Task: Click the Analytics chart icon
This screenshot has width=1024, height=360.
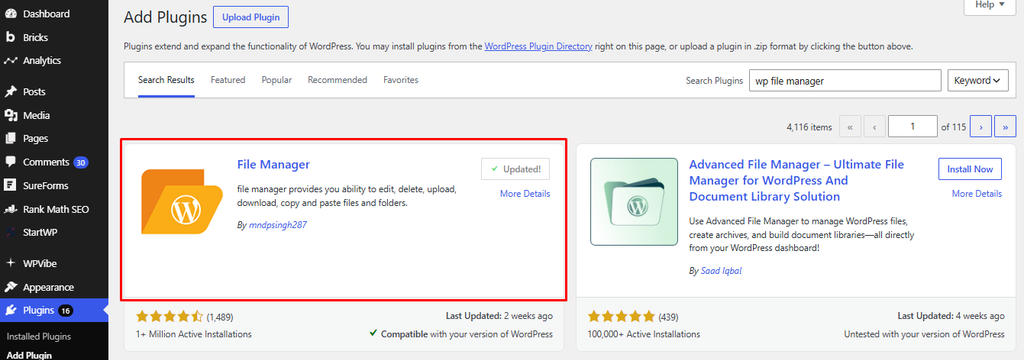Action: (x=10, y=61)
